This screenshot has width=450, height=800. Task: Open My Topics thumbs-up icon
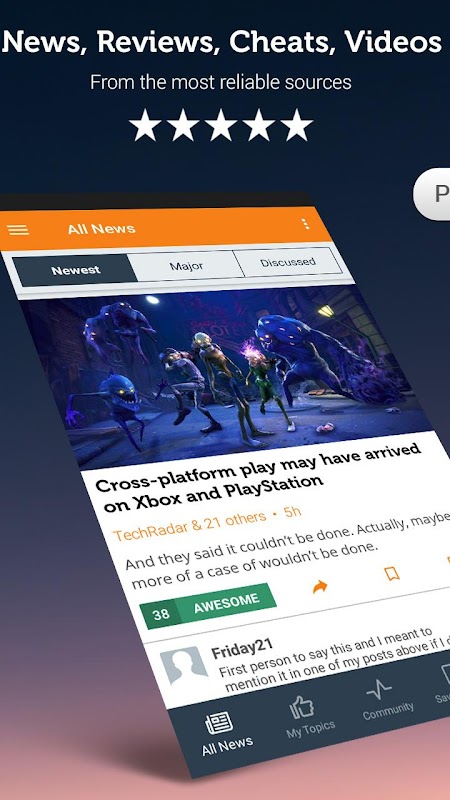(x=302, y=708)
